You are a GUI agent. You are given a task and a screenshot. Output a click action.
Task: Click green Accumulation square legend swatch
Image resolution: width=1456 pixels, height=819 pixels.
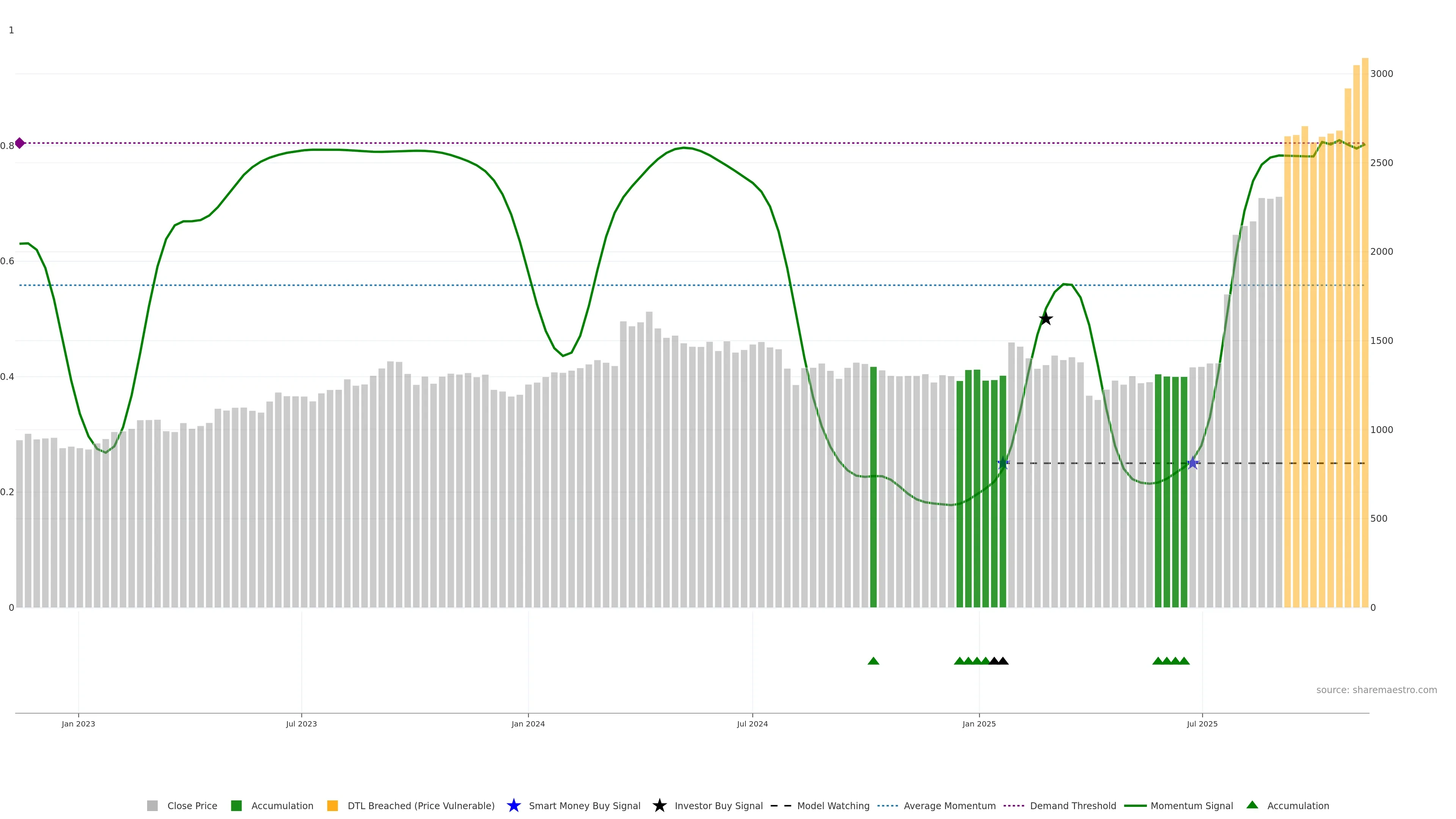point(236,805)
